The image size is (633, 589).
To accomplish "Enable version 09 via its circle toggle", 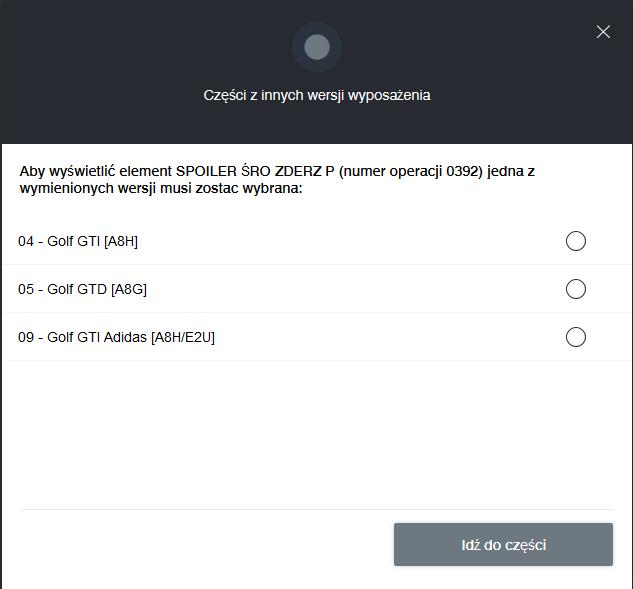I will (x=576, y=337).
